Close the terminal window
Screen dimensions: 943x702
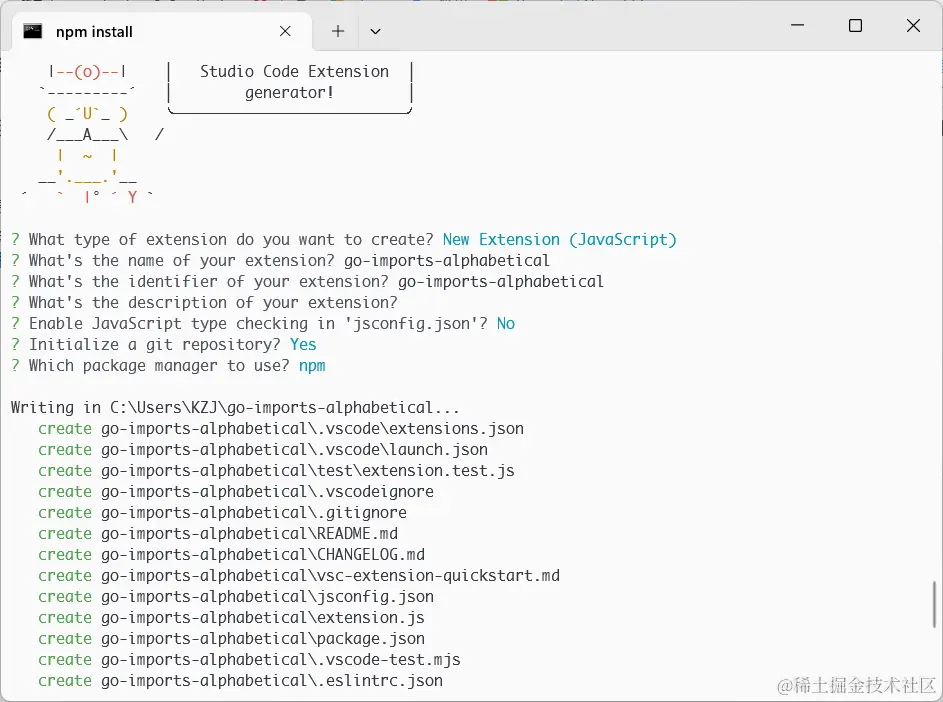(x=913, y=25)
